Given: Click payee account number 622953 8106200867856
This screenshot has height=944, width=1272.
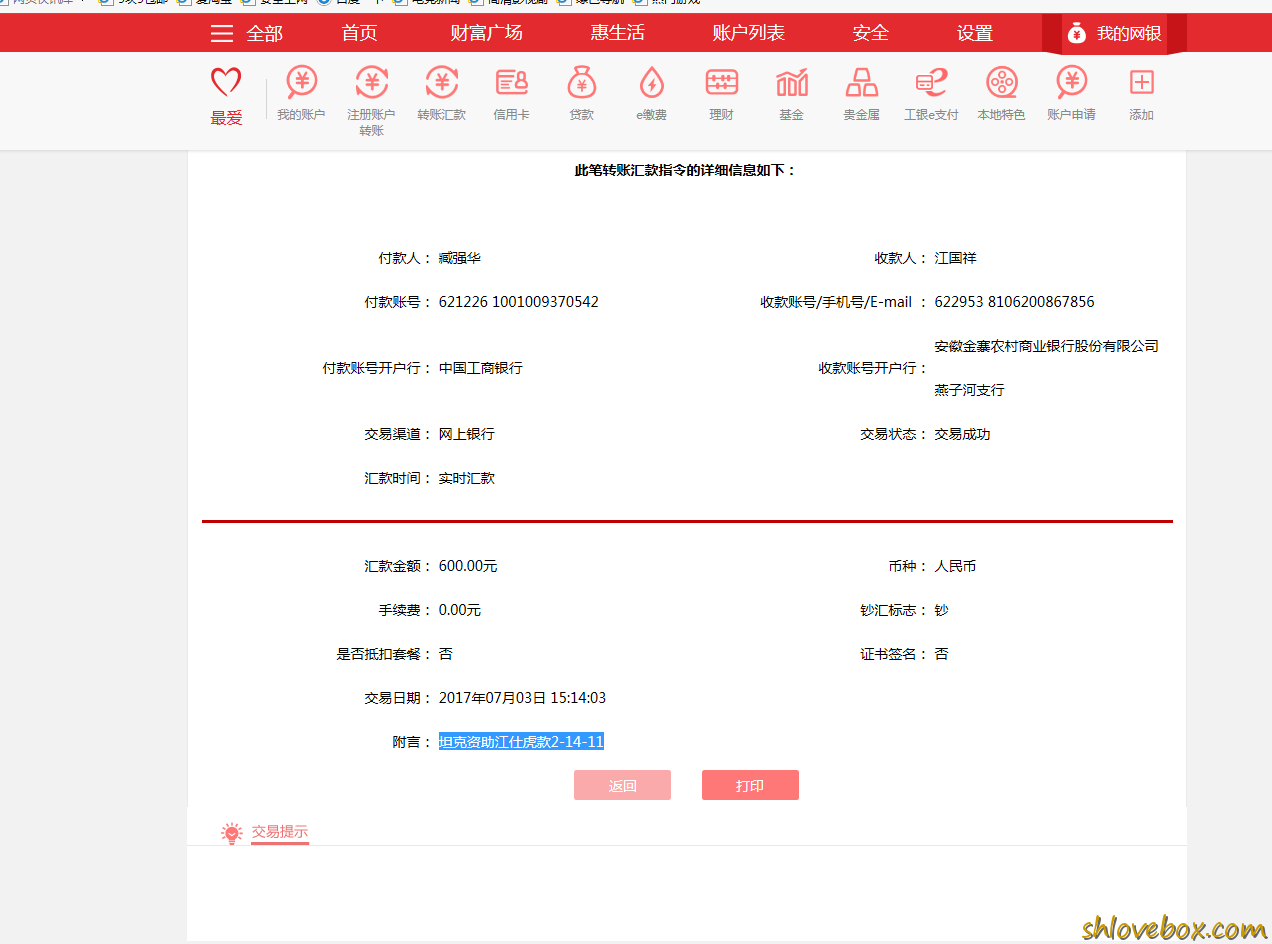Looking at the screenshot, I should pos(1014,301).
